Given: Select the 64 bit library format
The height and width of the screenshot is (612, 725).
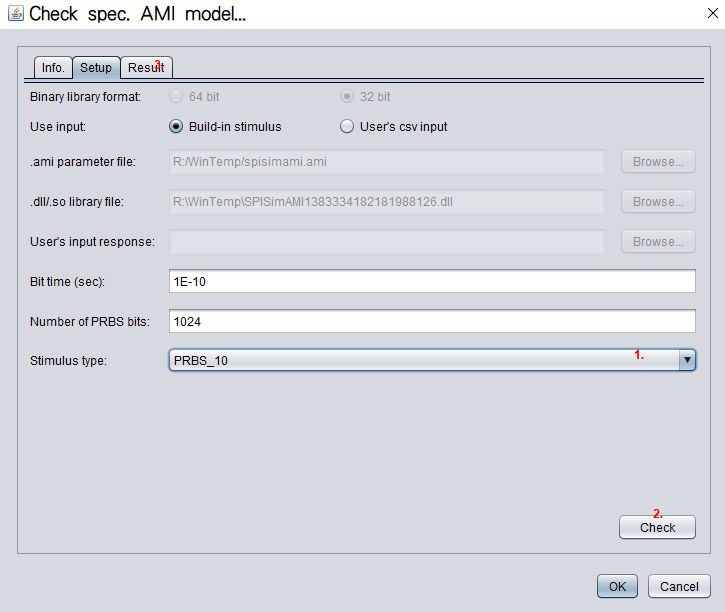Looking at the screenshot, I should pos(177,97).
